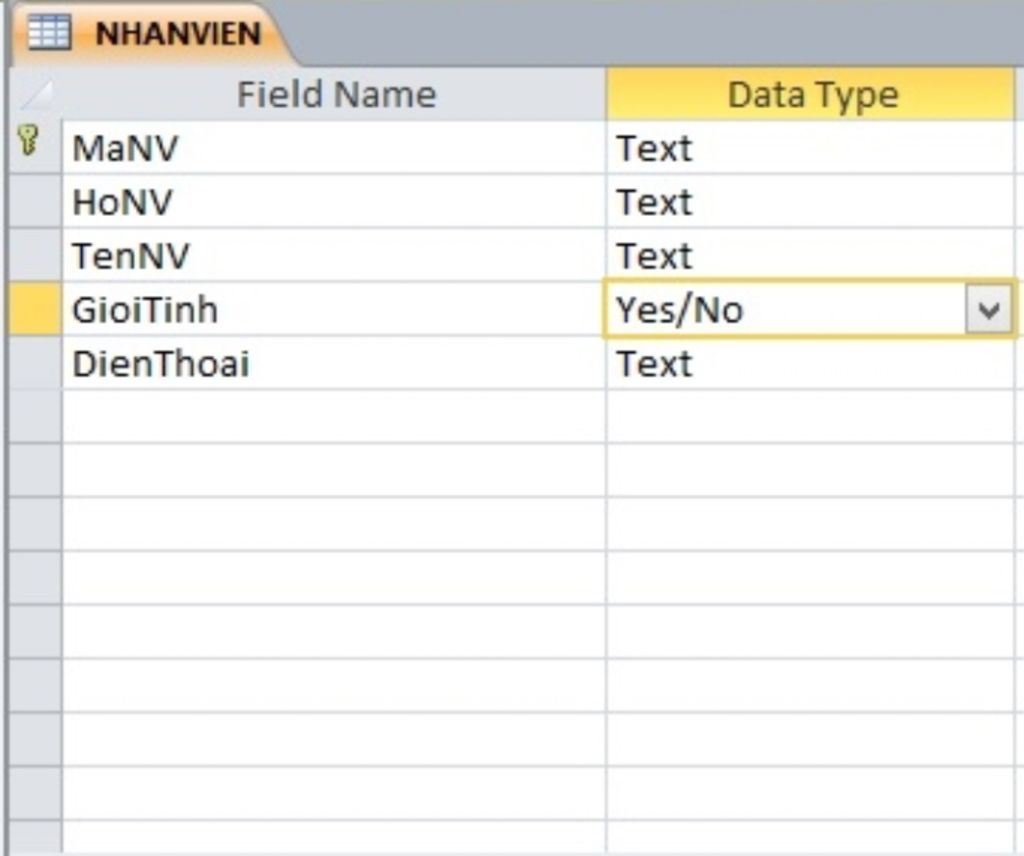Viewport: 1024px width, 856px height.
Task: Click the table icon on NHANVIEN tab
Action: (49, 32)
